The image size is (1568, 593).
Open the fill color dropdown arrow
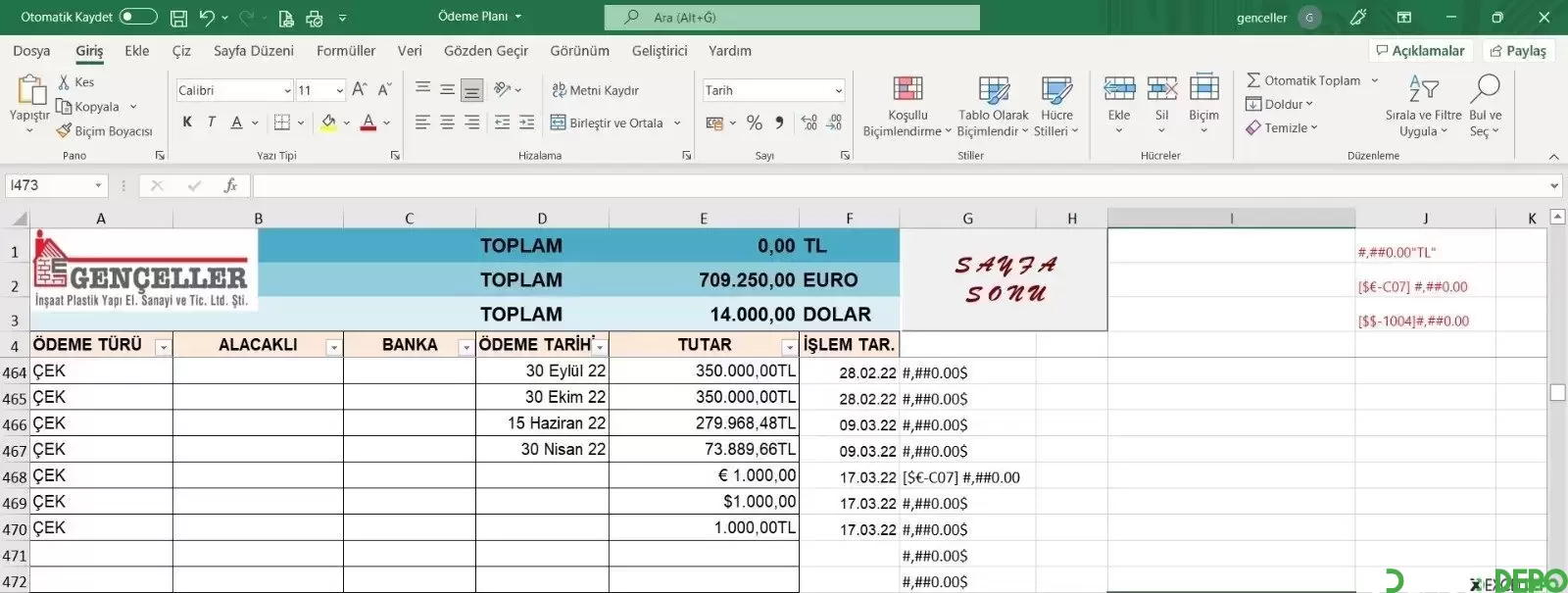coord(347,124)
